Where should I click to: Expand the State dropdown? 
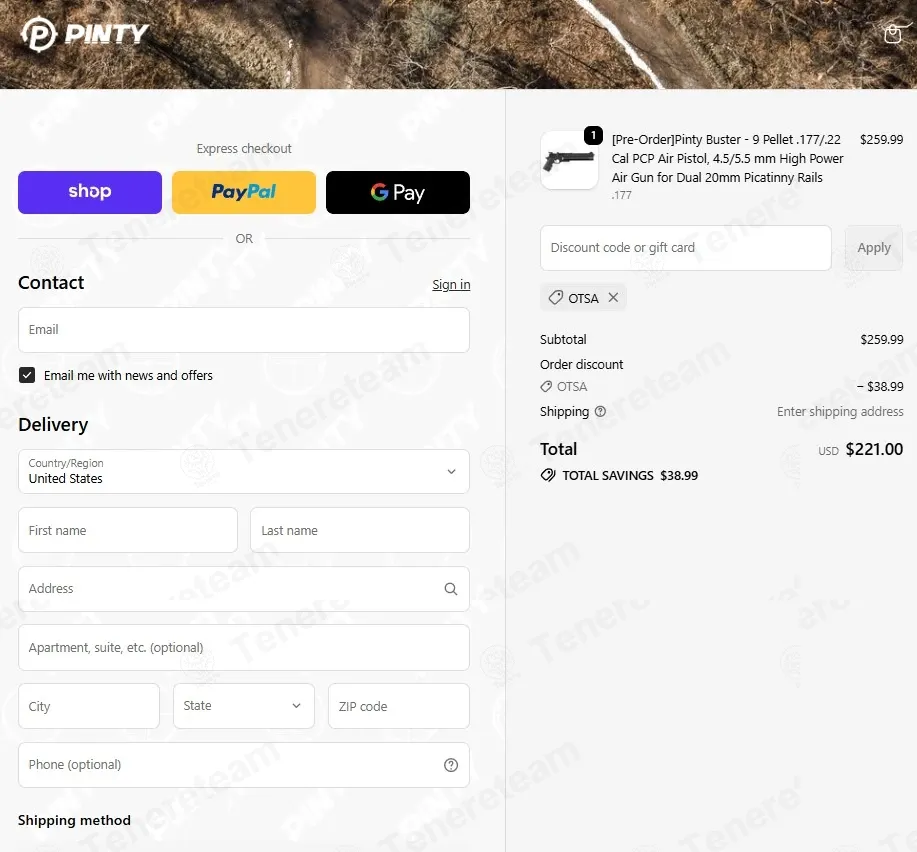pos(244,706)
